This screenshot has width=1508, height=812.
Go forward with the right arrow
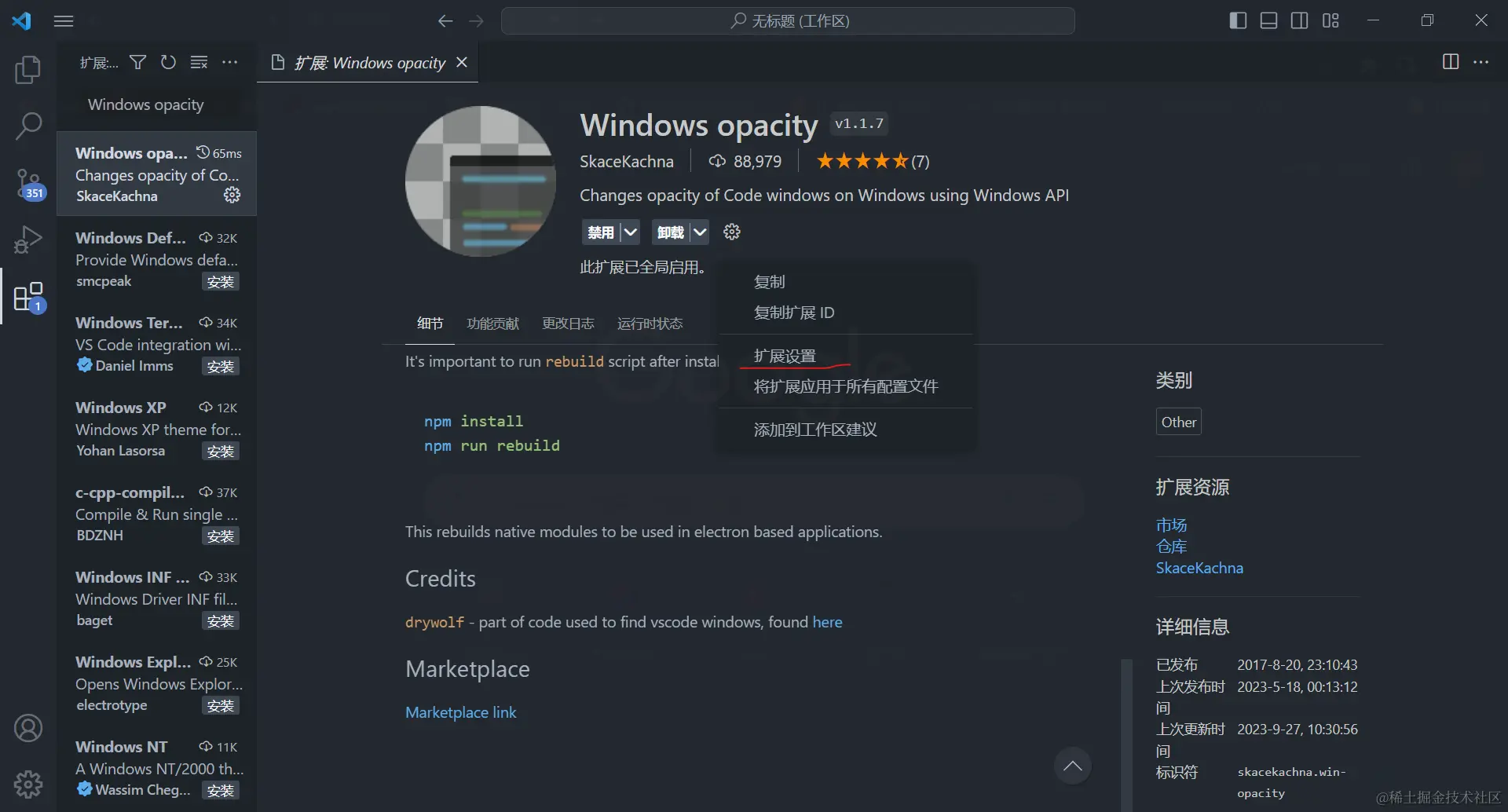(476, 21)
